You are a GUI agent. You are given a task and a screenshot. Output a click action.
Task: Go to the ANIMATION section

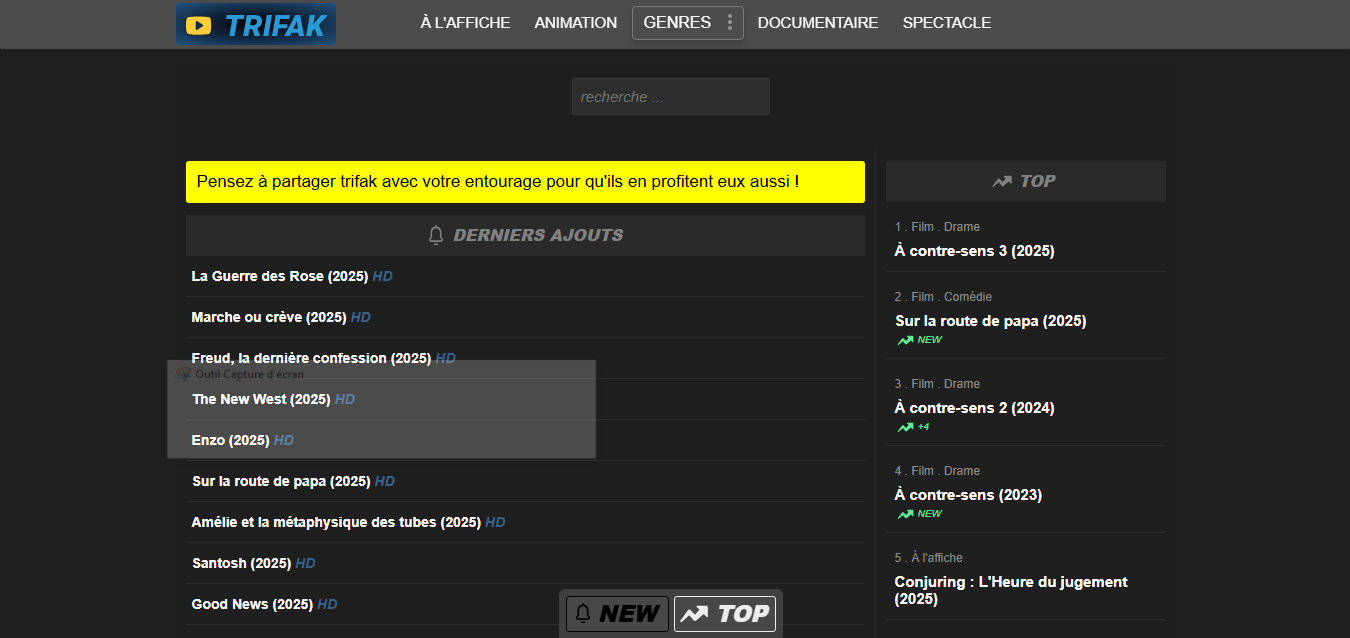coord(575,23)
